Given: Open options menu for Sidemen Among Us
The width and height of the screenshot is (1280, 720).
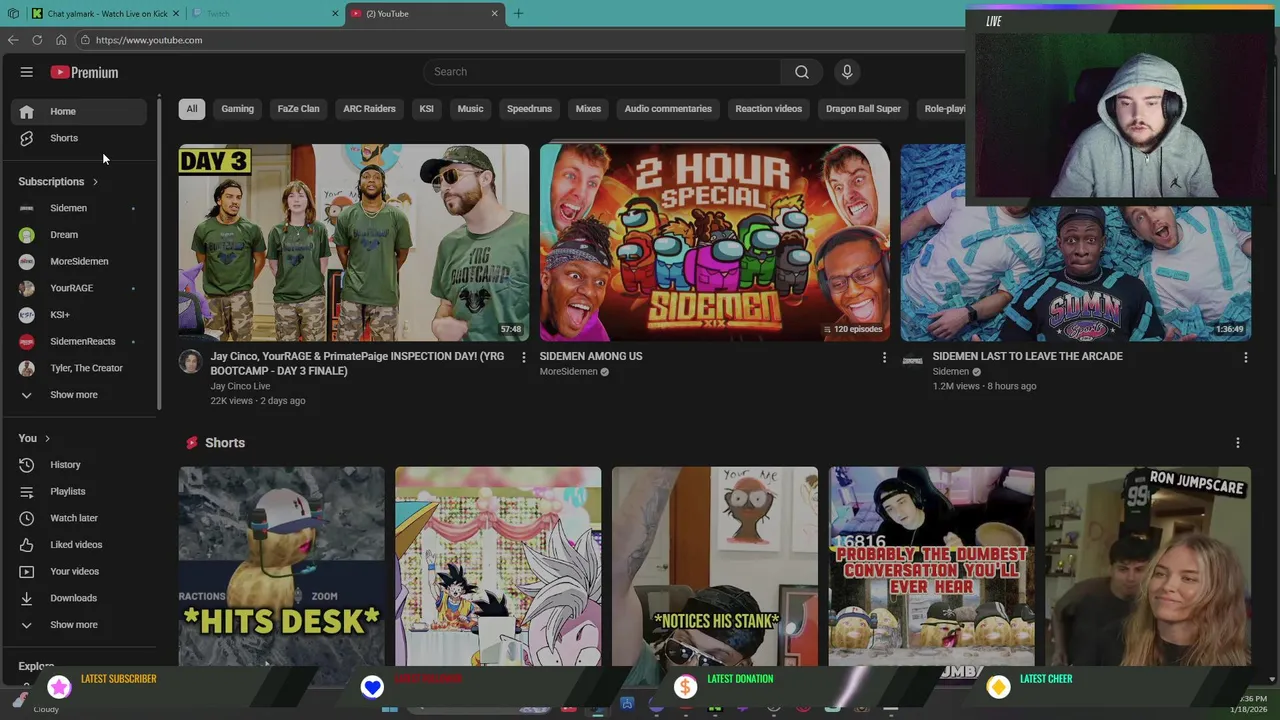Looking at the screenshot, I should click(884, 357).
